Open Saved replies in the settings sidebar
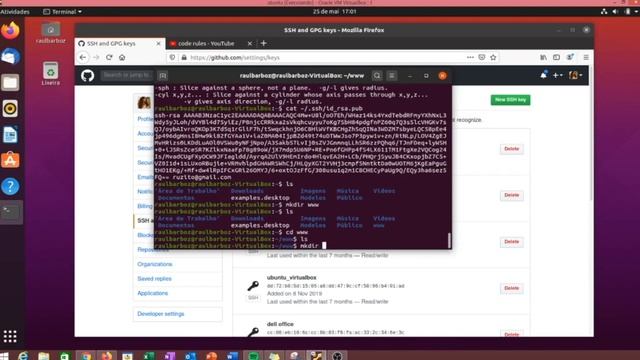Screen dimensions: 640x360 (154, 279)
